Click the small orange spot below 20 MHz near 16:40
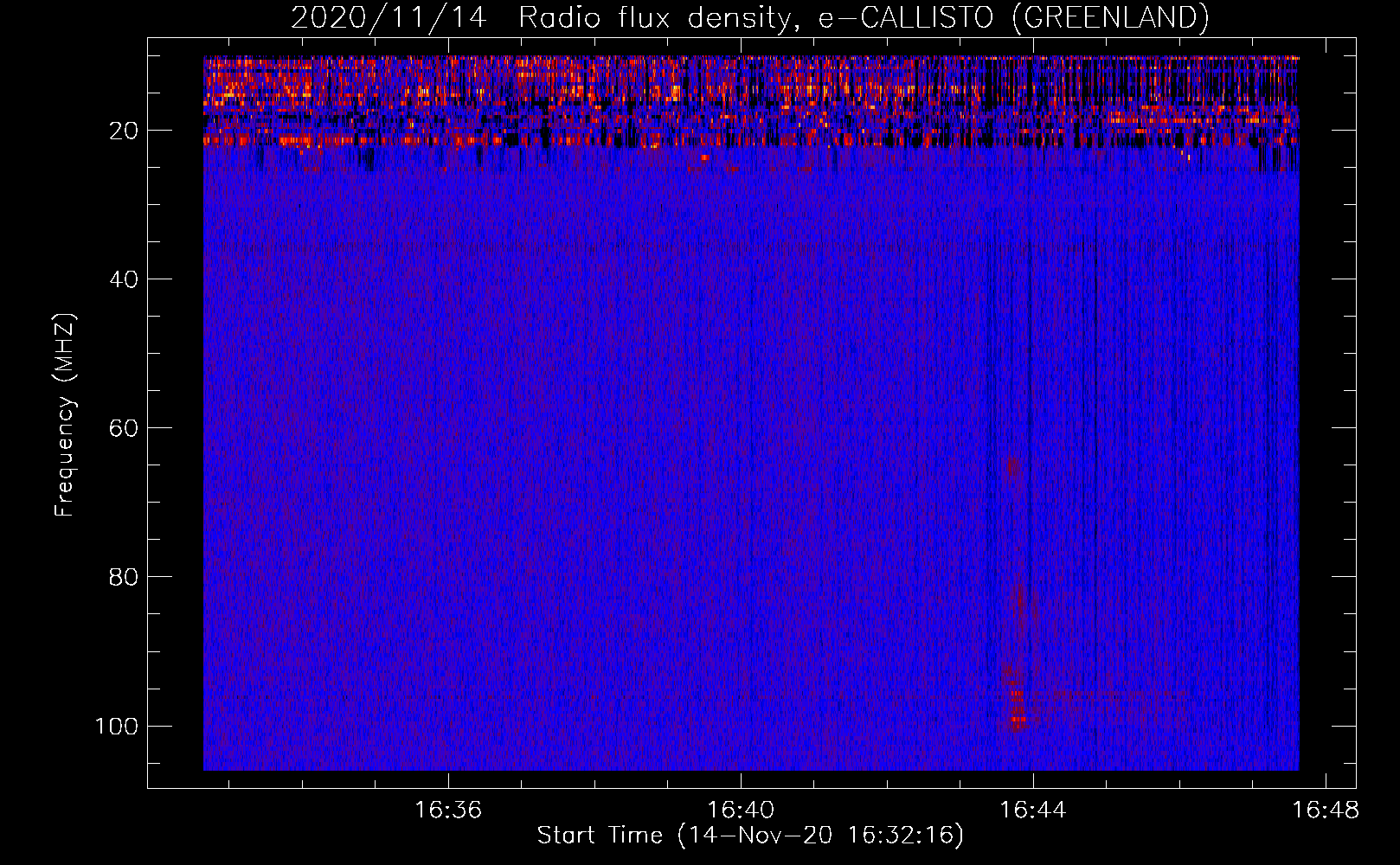Image resolution: width=1400 pixels, height=865 pixels. 704,158
